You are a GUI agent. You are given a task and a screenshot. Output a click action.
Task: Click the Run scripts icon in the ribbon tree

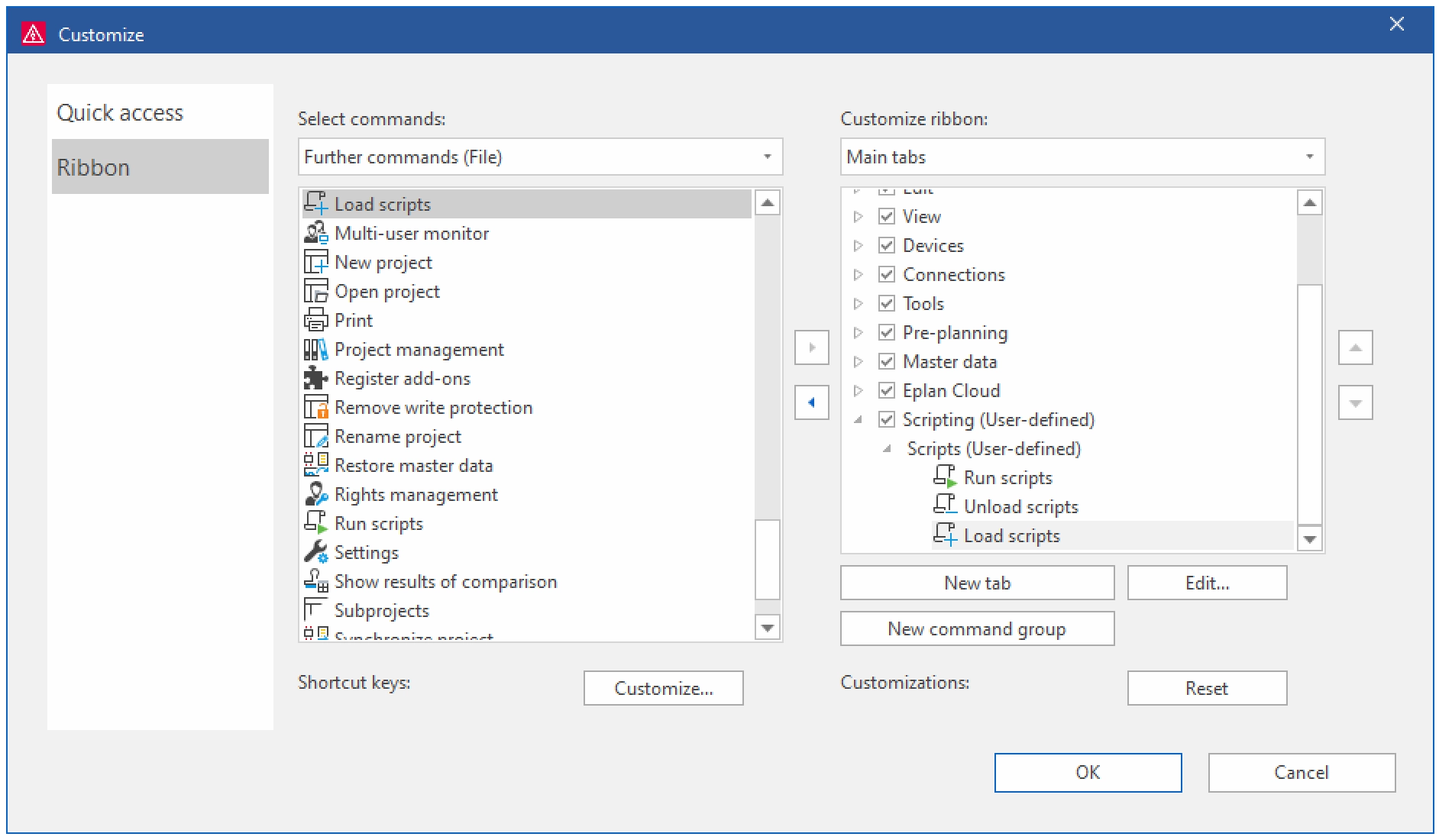(x=945, y=477)
